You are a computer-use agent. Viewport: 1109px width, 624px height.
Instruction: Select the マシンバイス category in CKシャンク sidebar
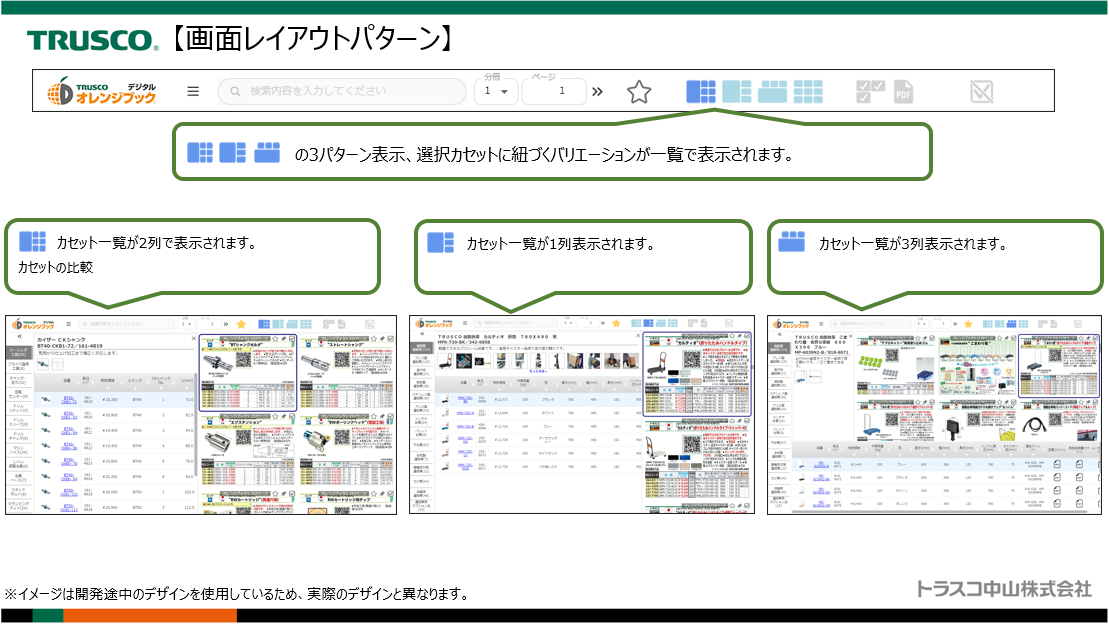point(18,449)
